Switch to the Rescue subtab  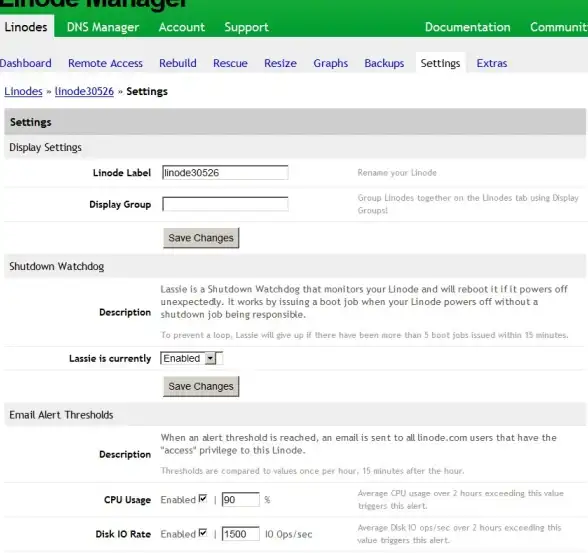coord(230,63)
